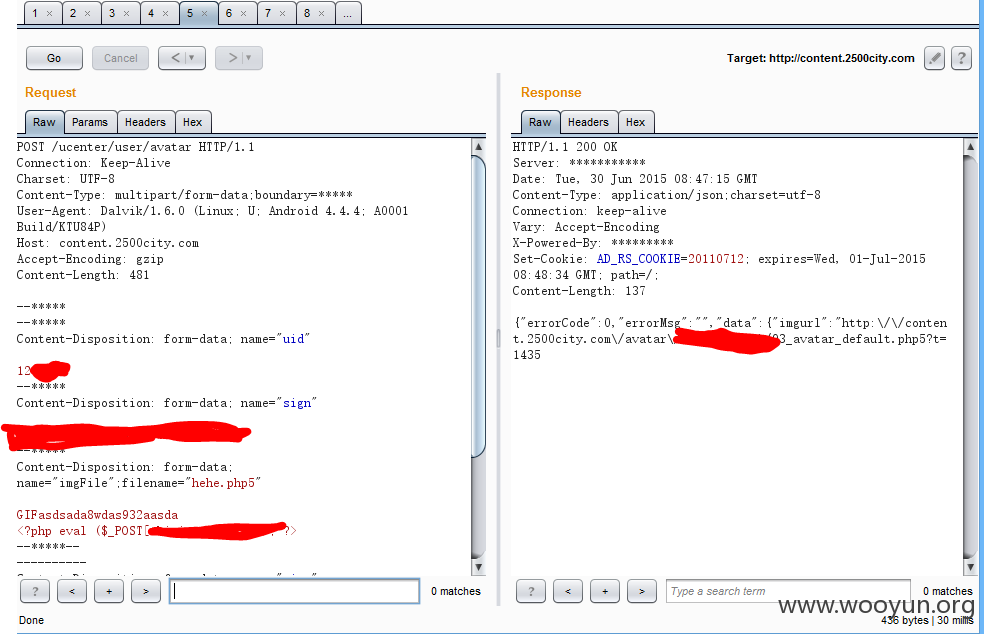Click the request pane scrollbar thumb
This screenshot has width=984, height=634.
[478, 306]
